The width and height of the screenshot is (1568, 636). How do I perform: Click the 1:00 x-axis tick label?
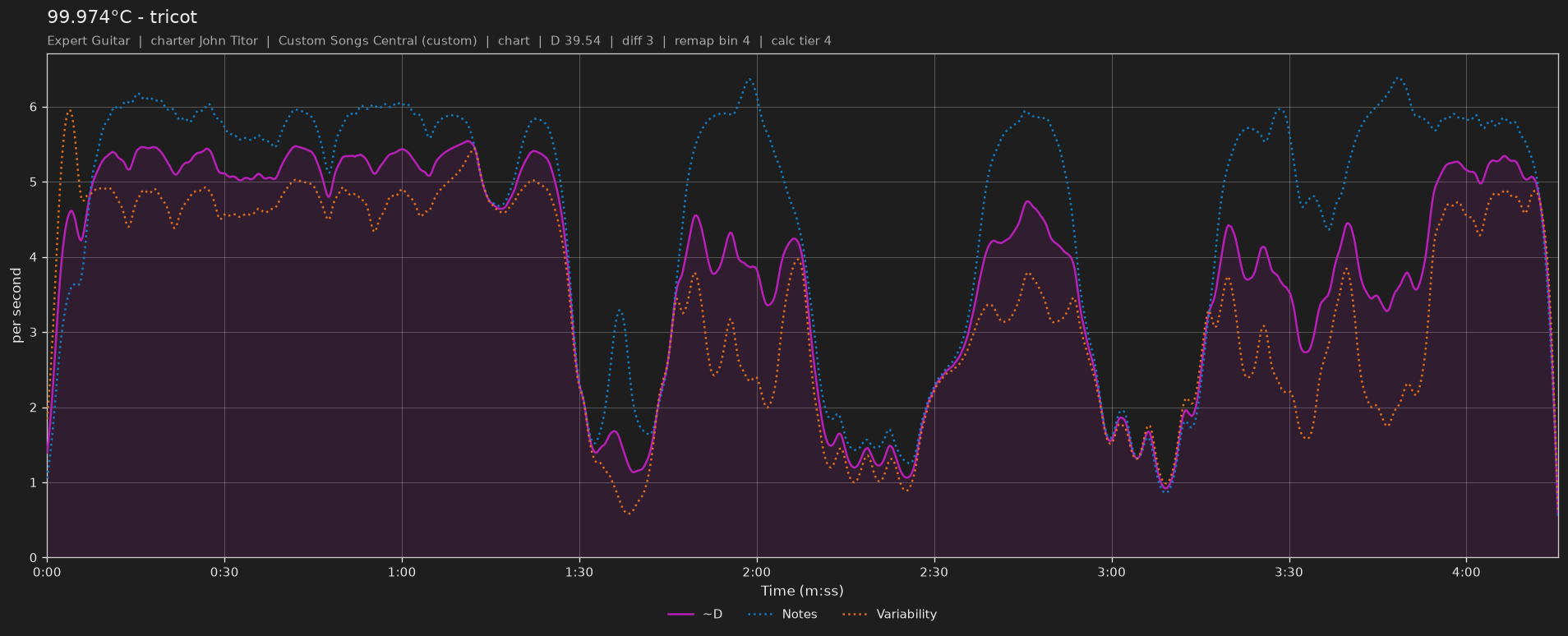pos(402,572)
